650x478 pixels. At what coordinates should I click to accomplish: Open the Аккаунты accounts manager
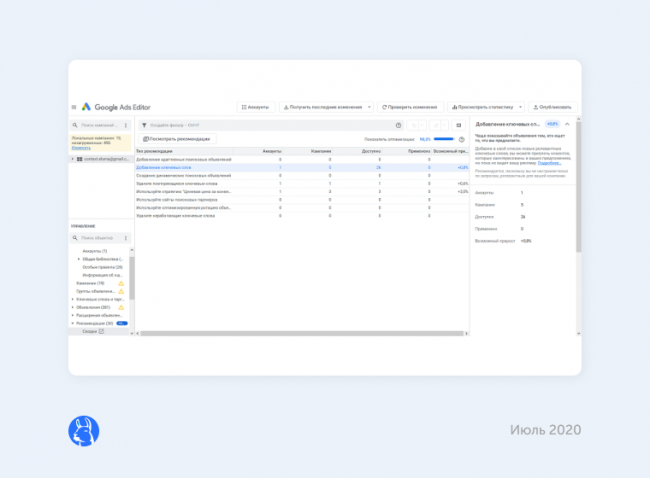tap(255, 106)
